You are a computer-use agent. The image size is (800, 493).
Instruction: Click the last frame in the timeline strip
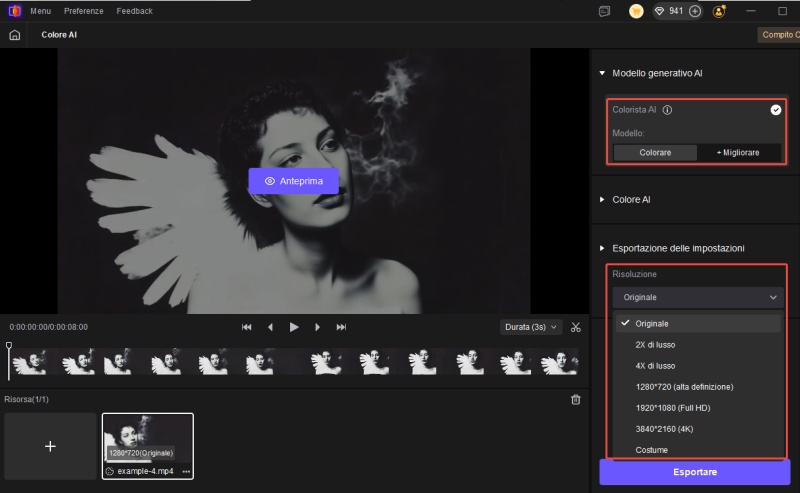click(559, 363)
